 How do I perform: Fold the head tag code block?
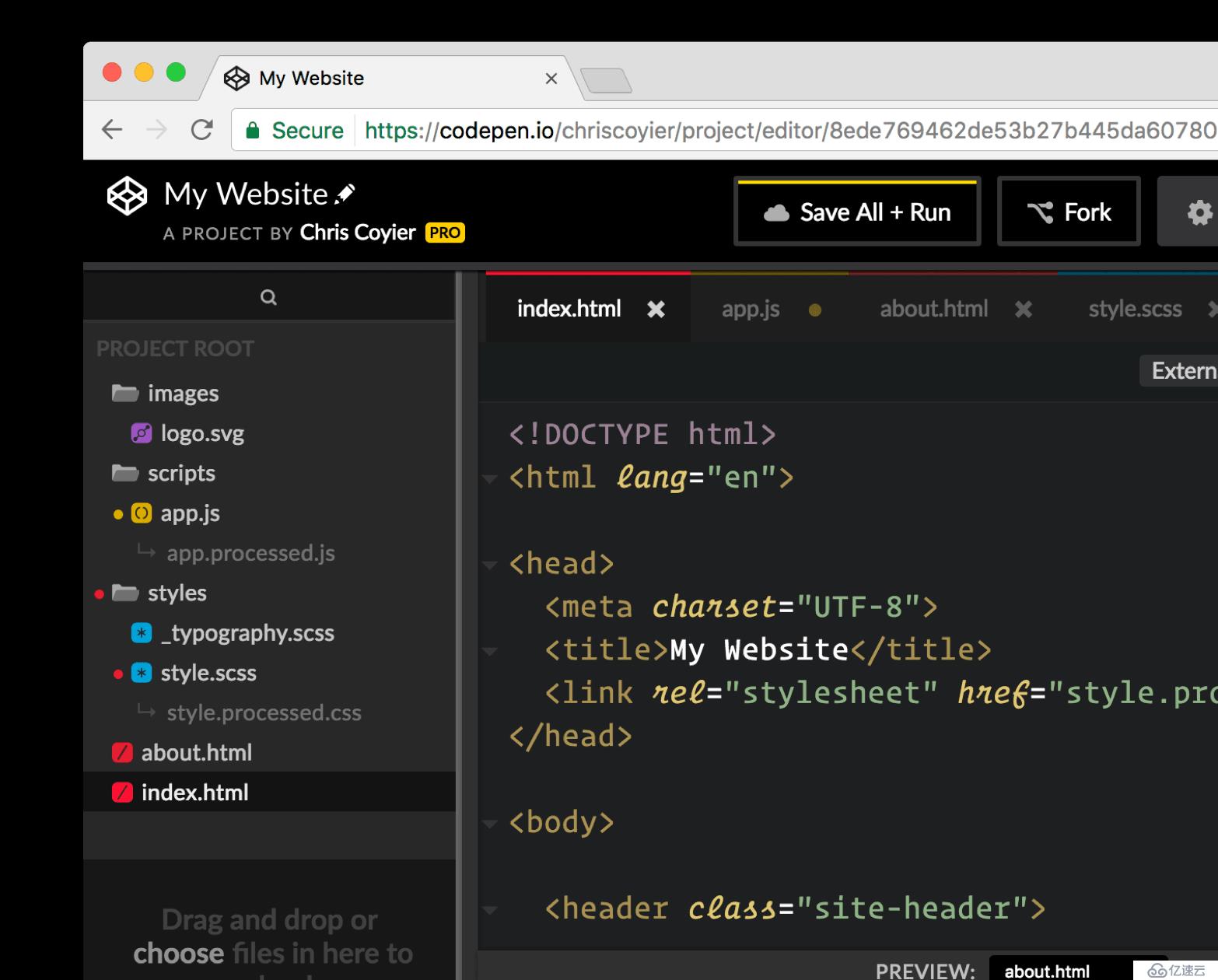click(x=490, y=565)
